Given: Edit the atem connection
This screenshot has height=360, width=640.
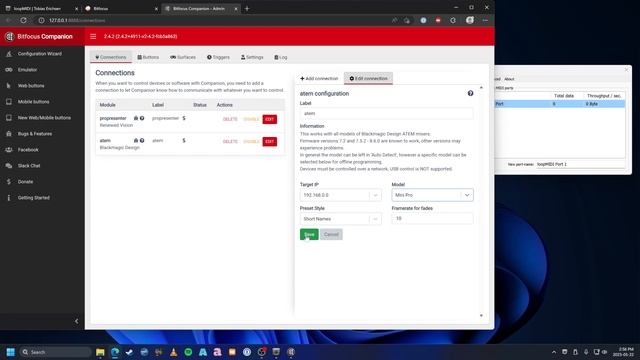Looking at the screenshot, I should [269, 142].
